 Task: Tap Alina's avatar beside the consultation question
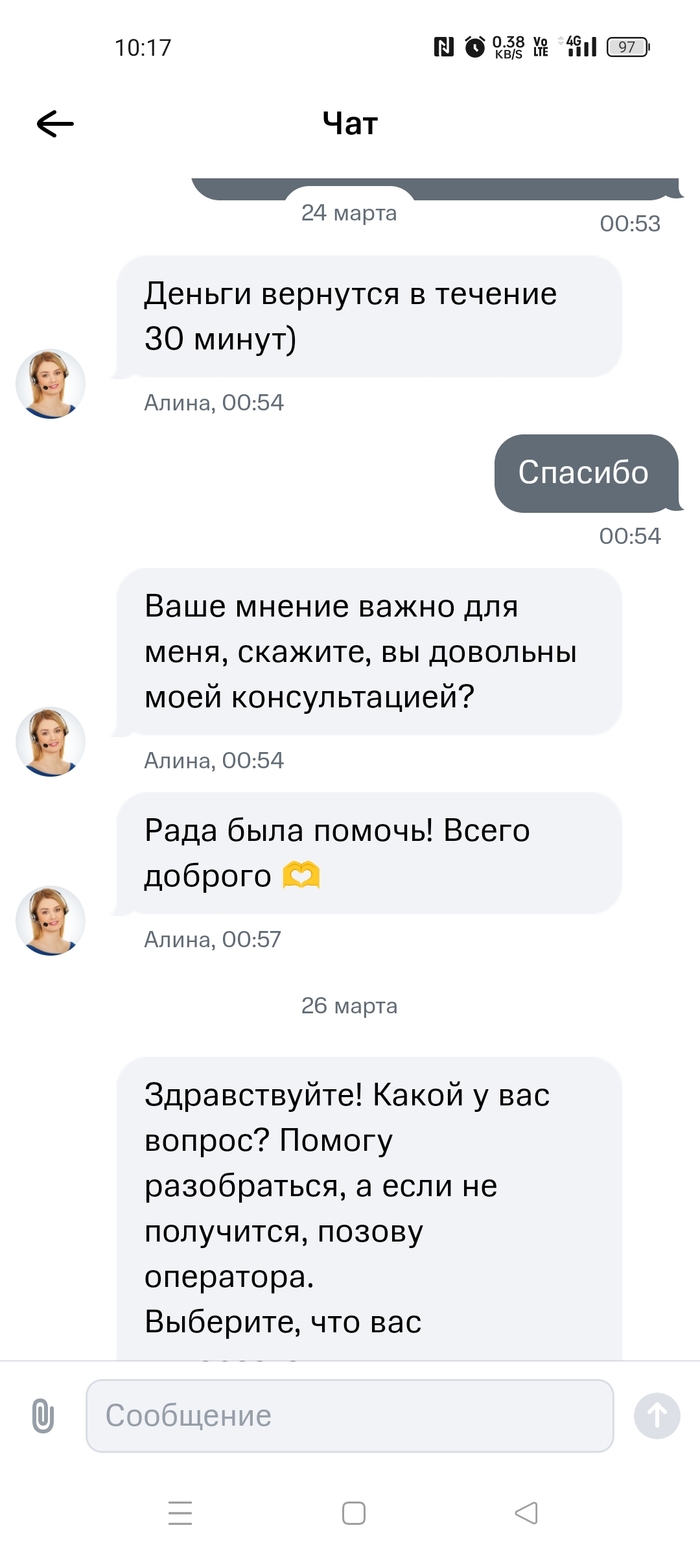click(50, 741)
